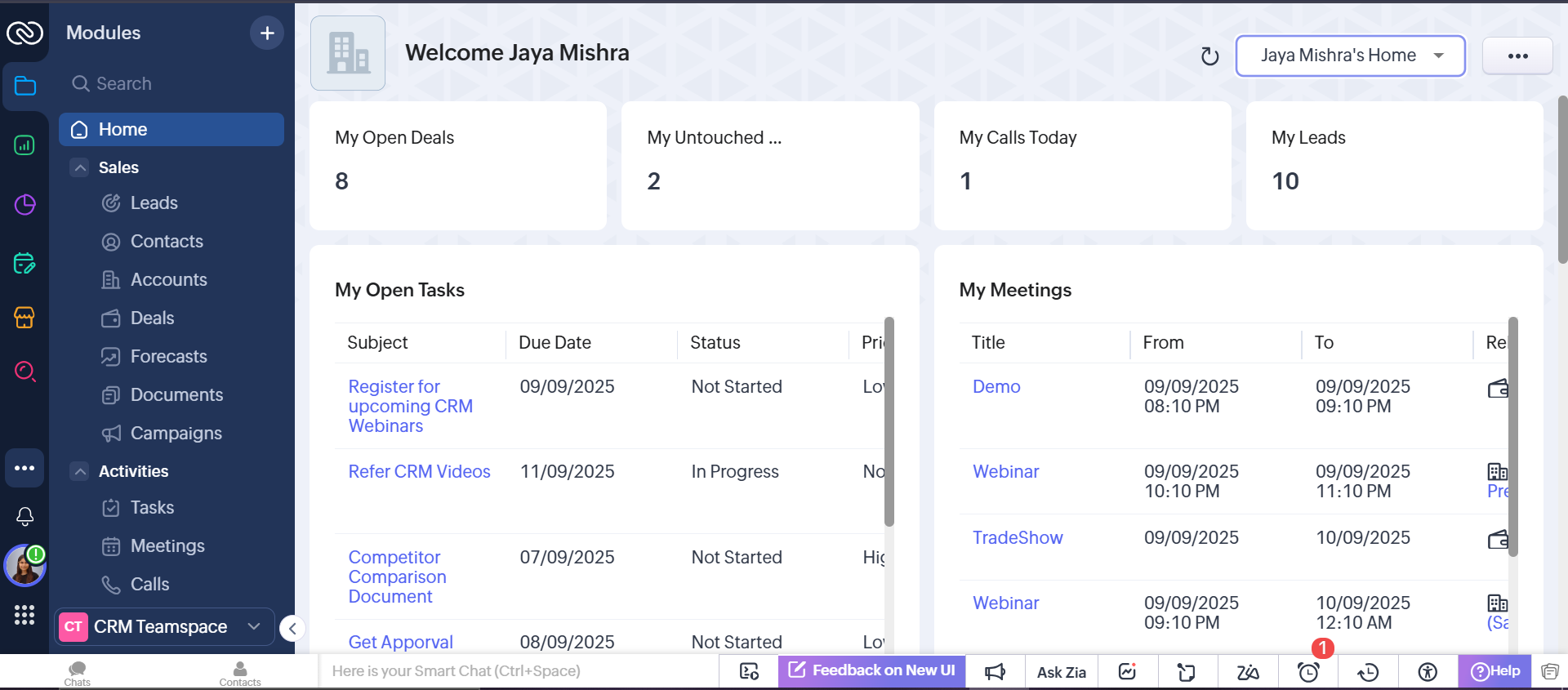The image size is (1568, 690).
Task: Open the Contacts module
Action: pos(167,241)
